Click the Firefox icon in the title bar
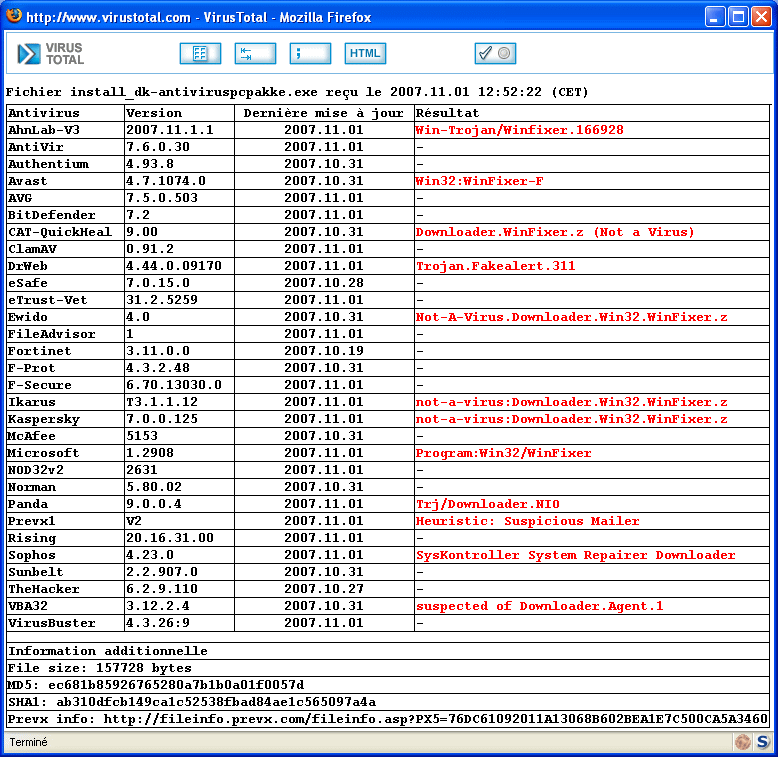 click(x=14, y=16)
